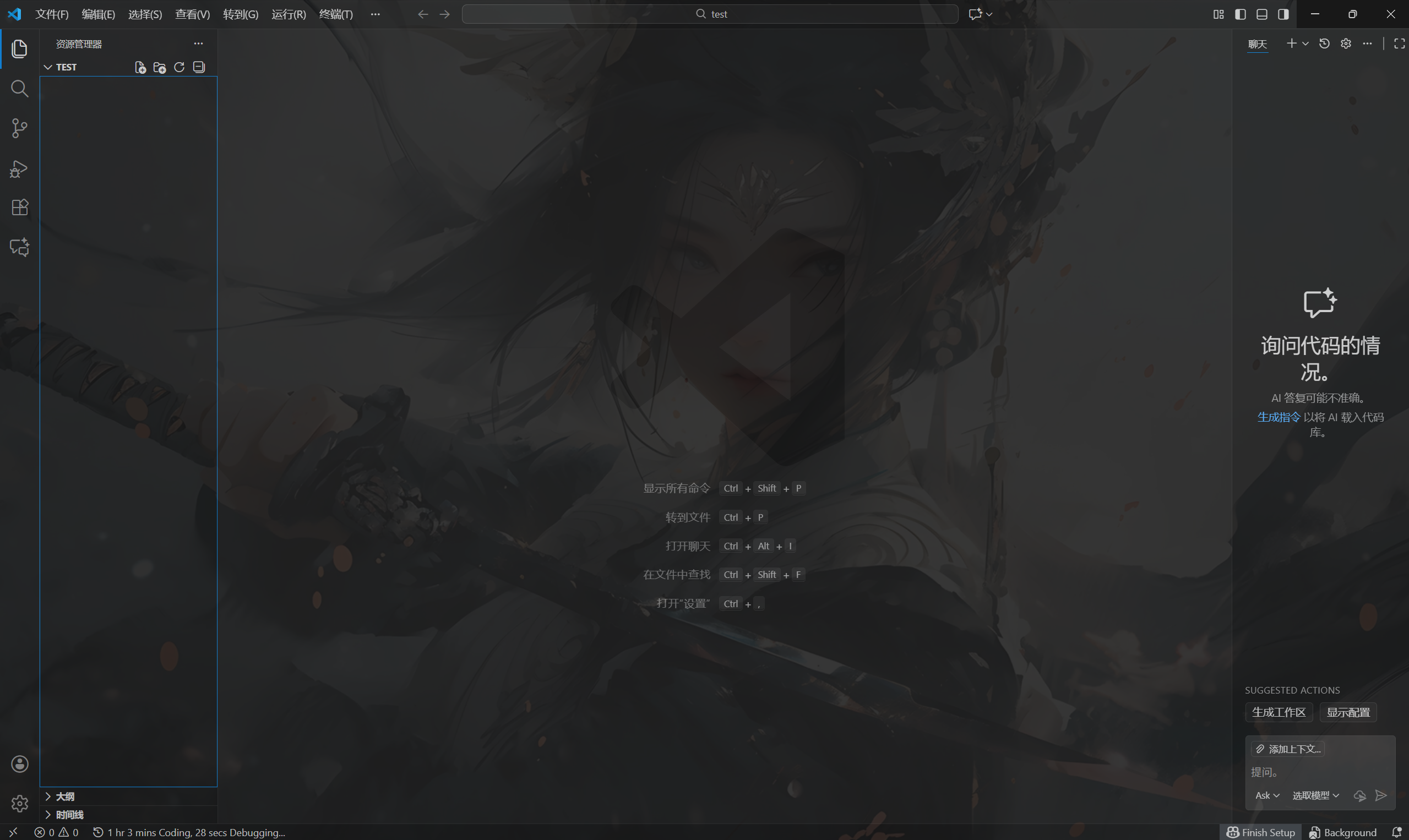Image resolution: width=1409 pixels, height=840 pixels.
Task: Toggle the secondary sidebar visibility
Action: click(x=1283, y=14)
